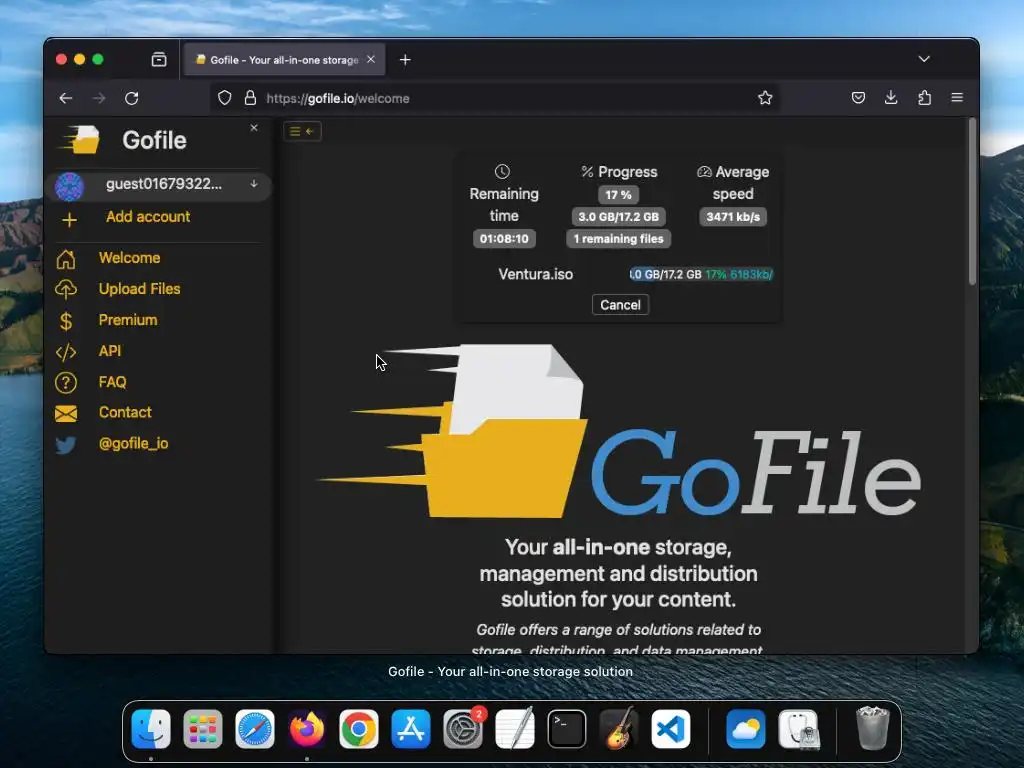Viewport: 1024px width, 768px height.
Task: Close the Gofile sidebar with the X
Action: coord(254,128)
